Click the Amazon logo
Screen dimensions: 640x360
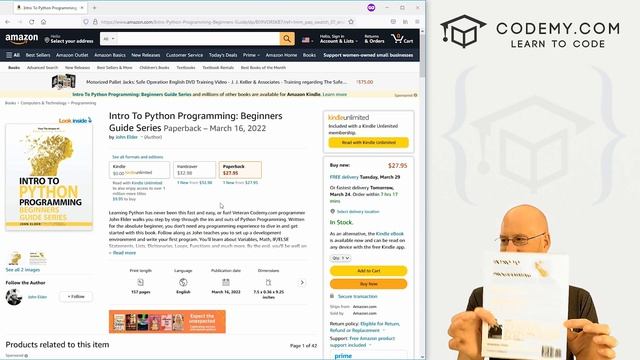coord(22,39)
